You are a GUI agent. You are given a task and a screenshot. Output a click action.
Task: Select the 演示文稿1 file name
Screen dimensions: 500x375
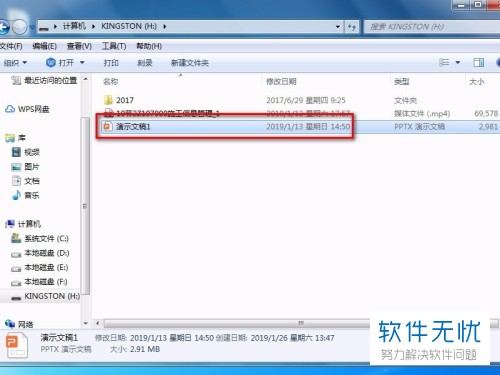click(133, 127)
